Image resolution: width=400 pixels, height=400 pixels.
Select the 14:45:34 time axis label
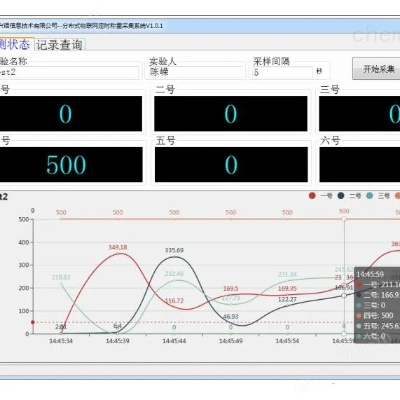[x=61, y=341]
